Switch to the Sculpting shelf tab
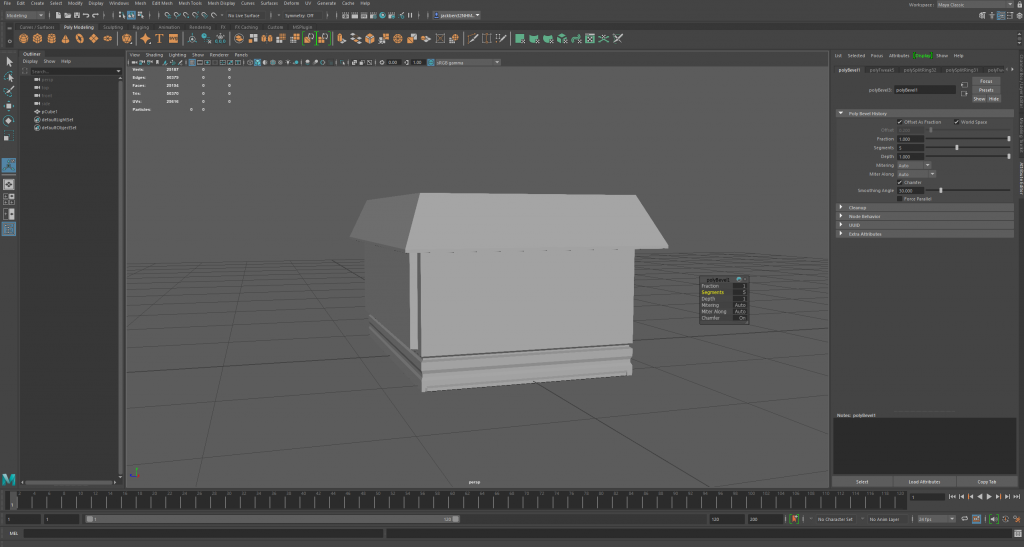1024x547 pixels. (x=112, y=27)
